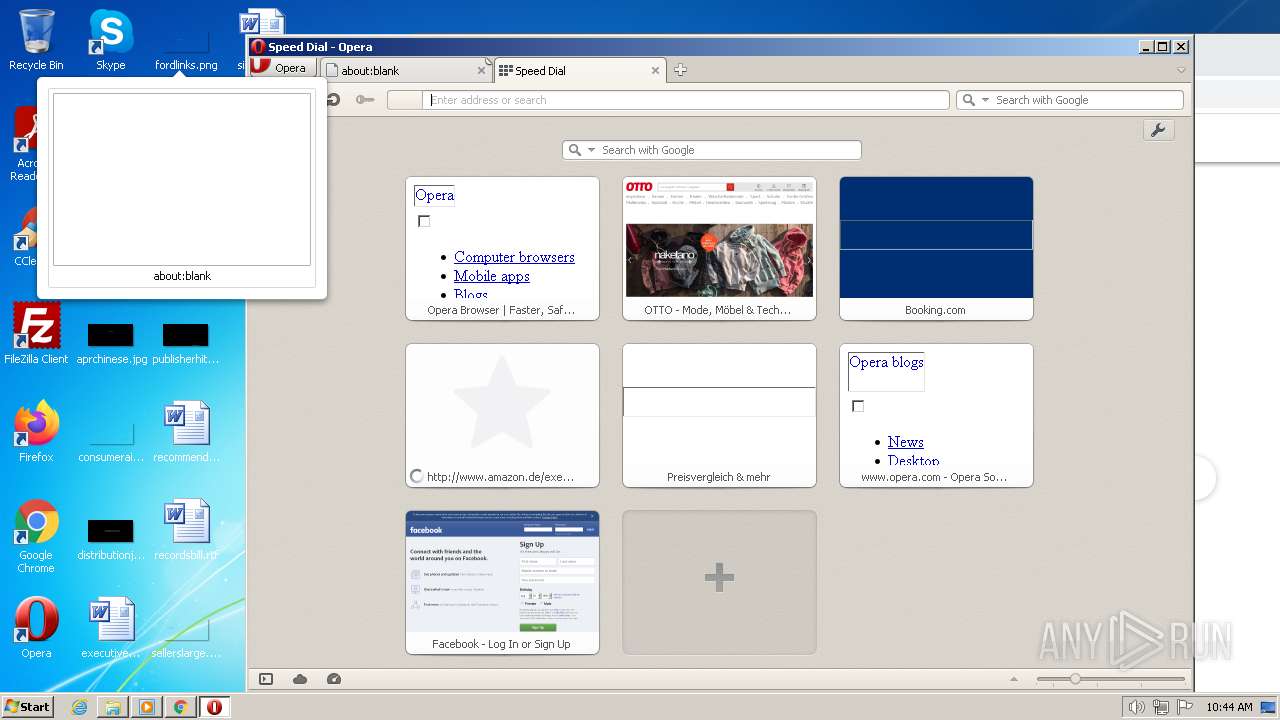Toggle the panels sidebar icon
This screenshot has width=1280, height=720.
pyautogui.click(x=266, y=679)
